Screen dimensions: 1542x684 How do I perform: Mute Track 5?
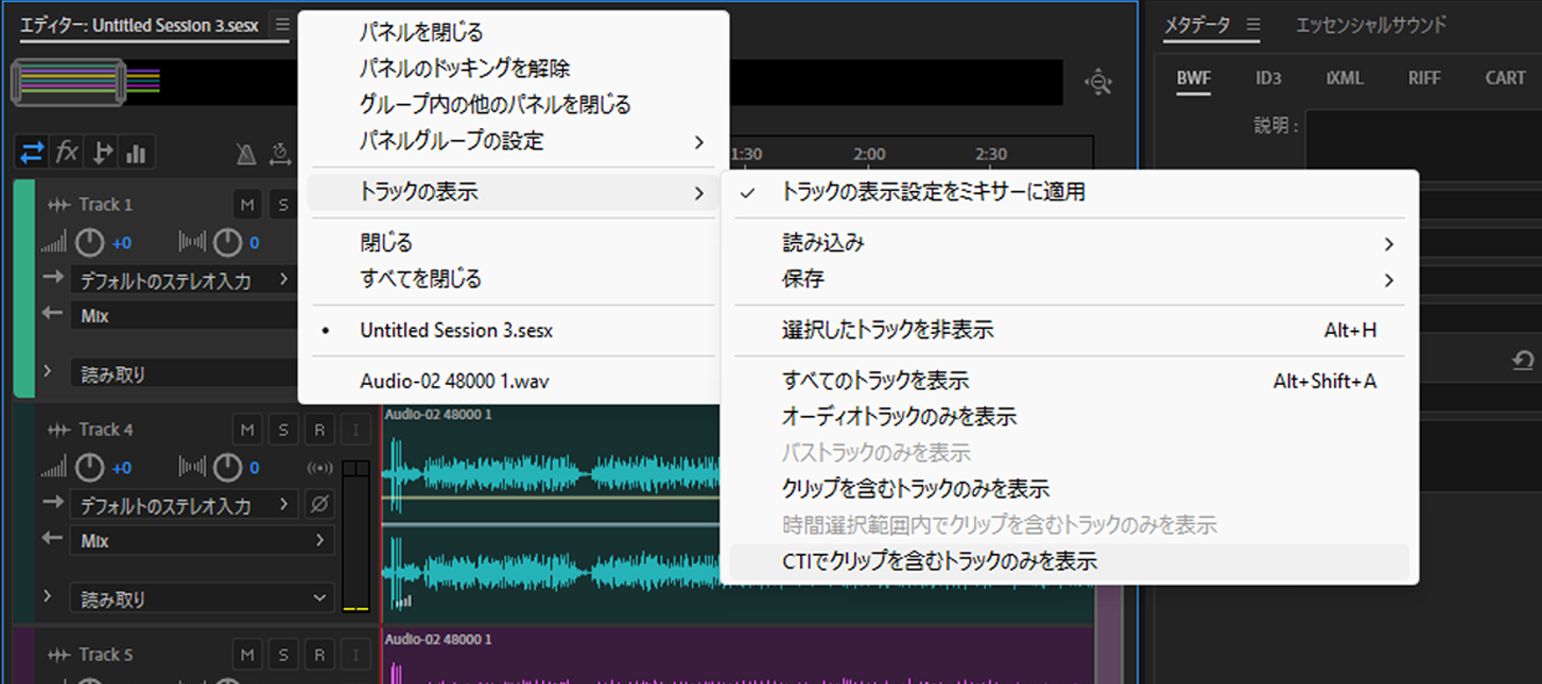point(247,655)
